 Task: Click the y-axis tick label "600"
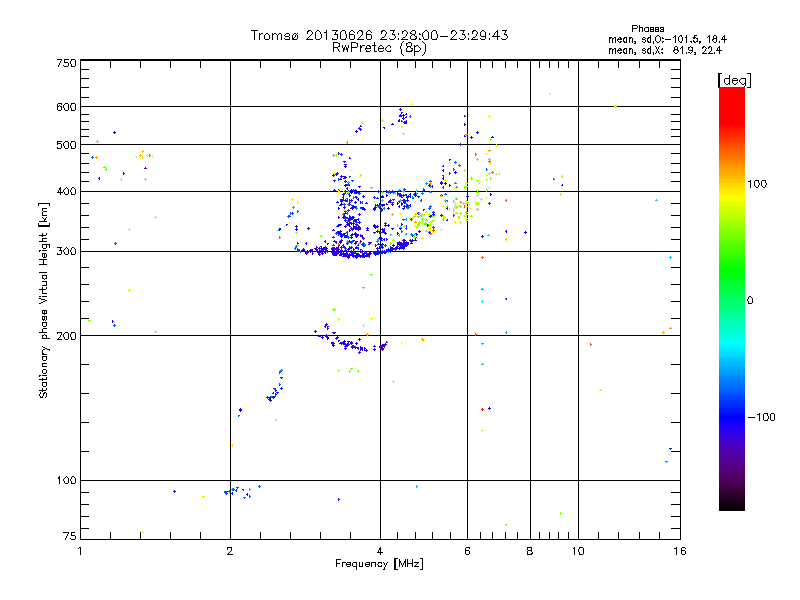[x=66, y=107]
